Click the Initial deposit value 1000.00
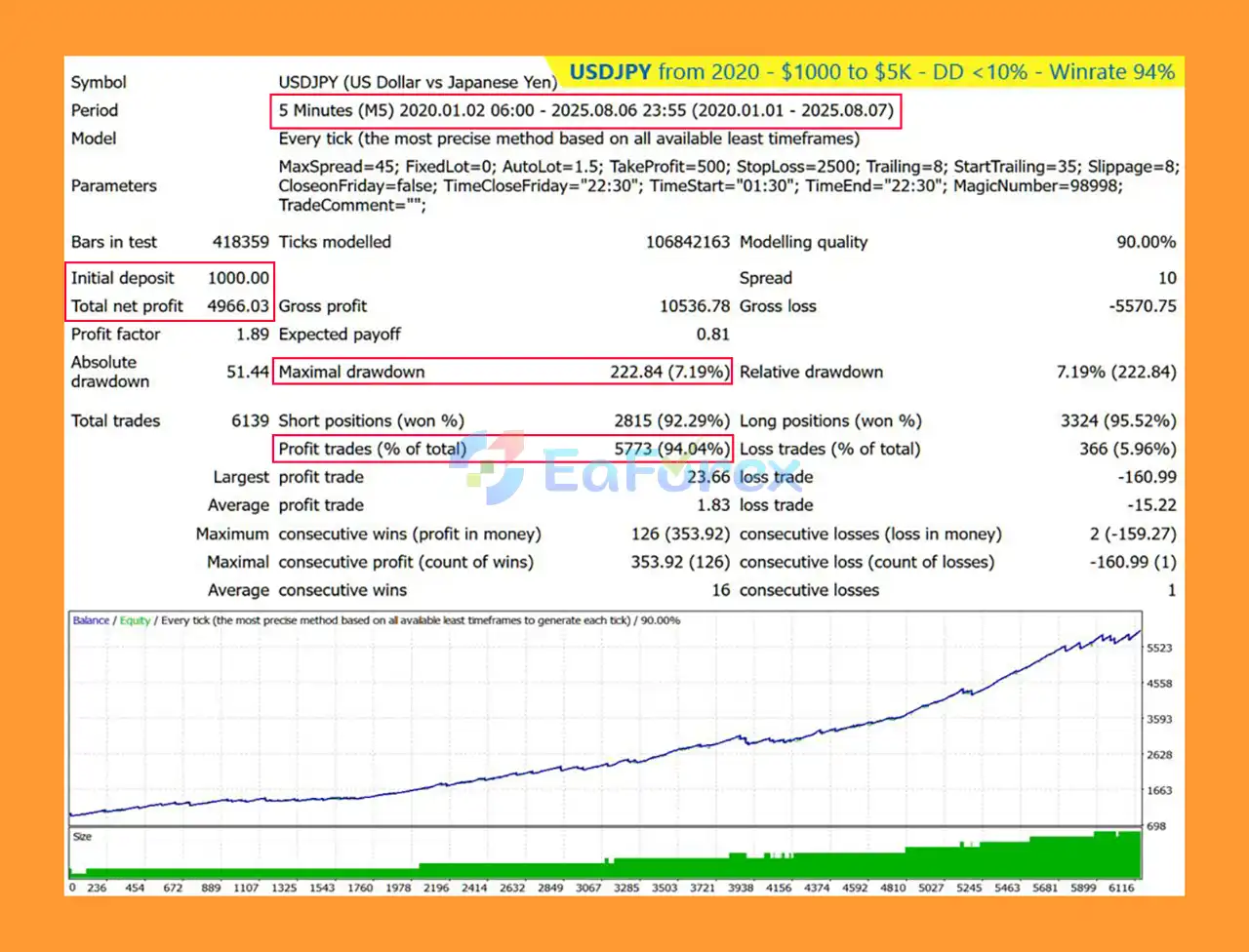 tap(238, 278)
